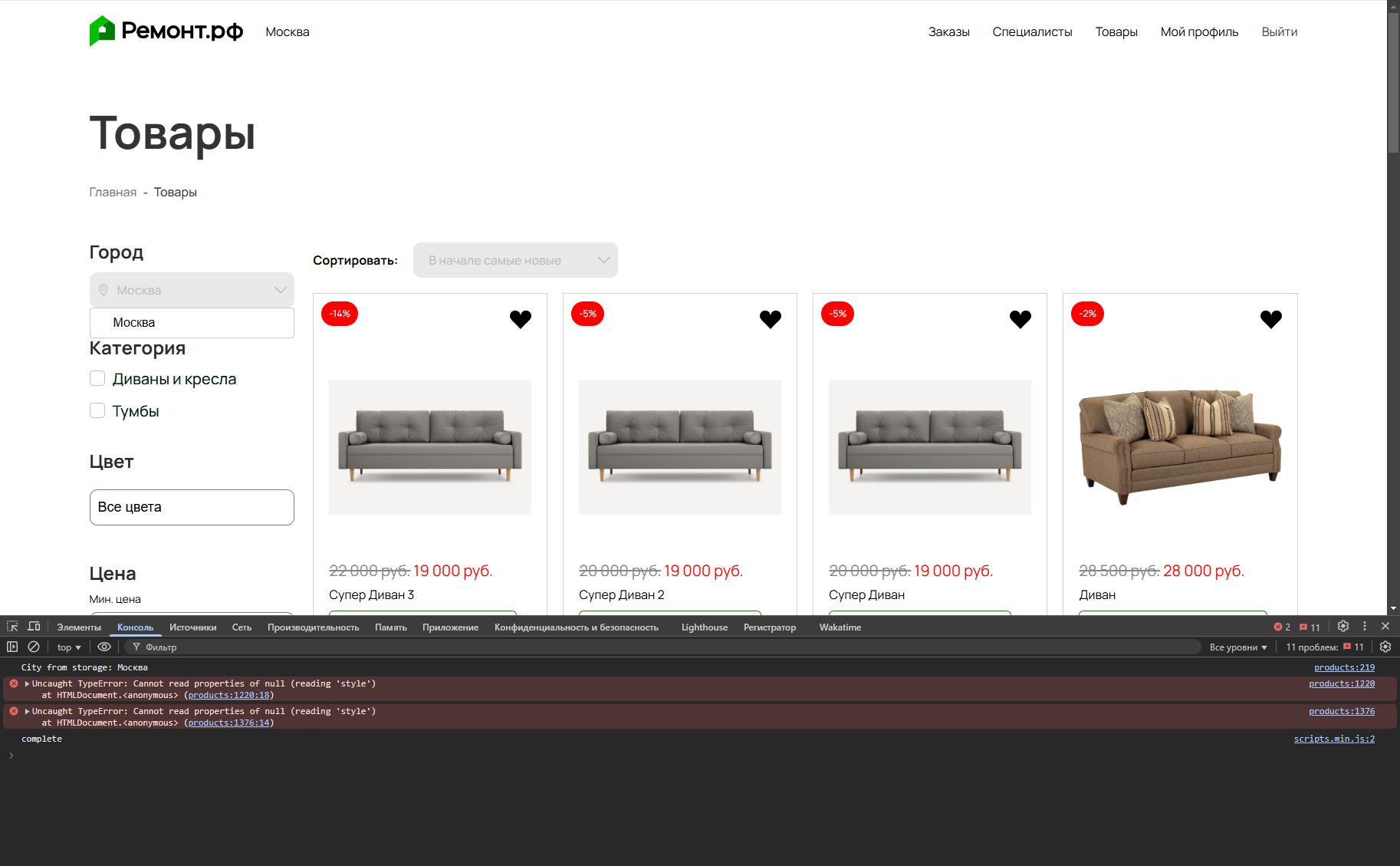Switch to the Сеть tab in DevTools

242,627
